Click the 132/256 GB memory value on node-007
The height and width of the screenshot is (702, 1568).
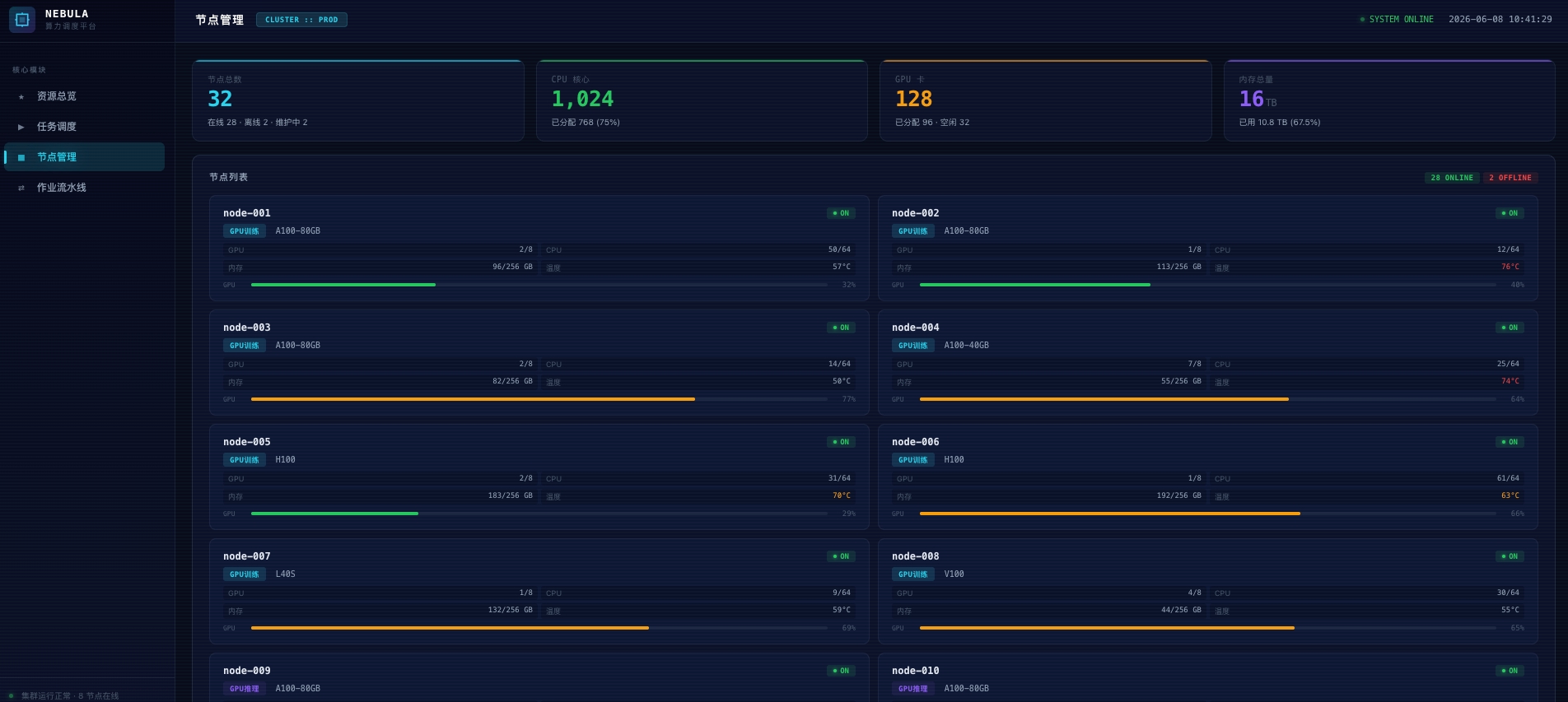511,610
